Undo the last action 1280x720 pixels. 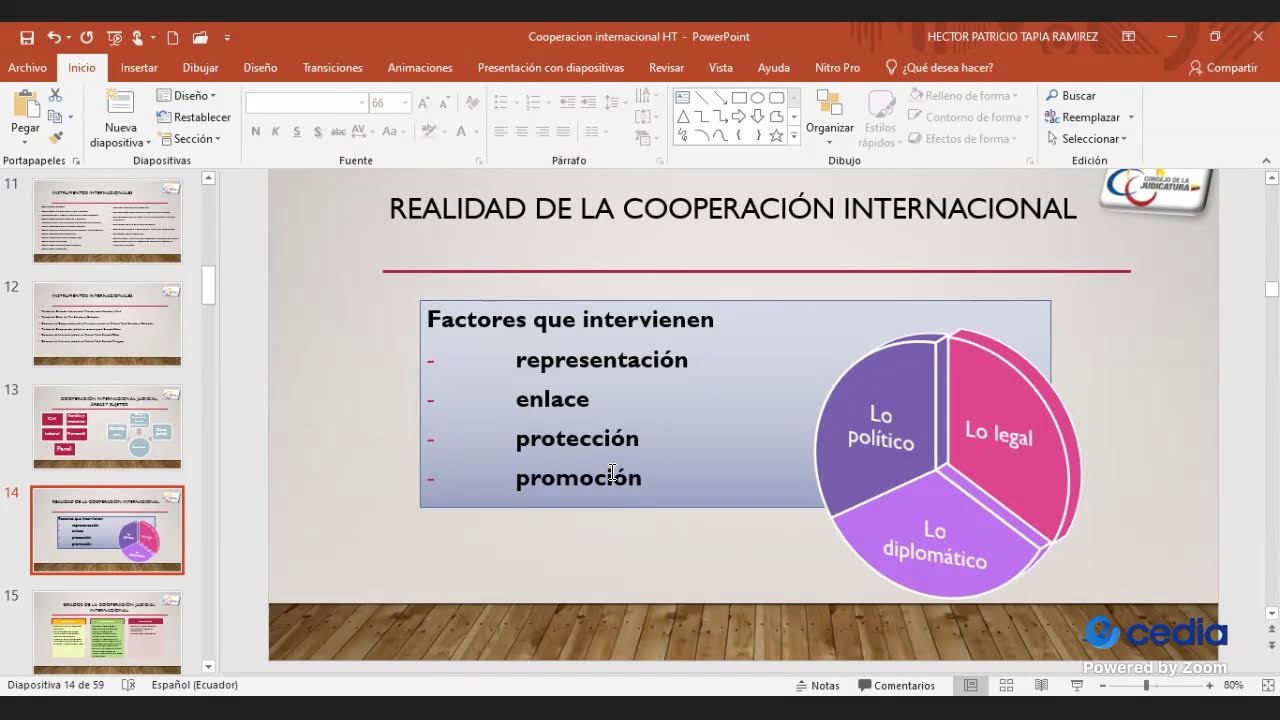click(54, 37)
